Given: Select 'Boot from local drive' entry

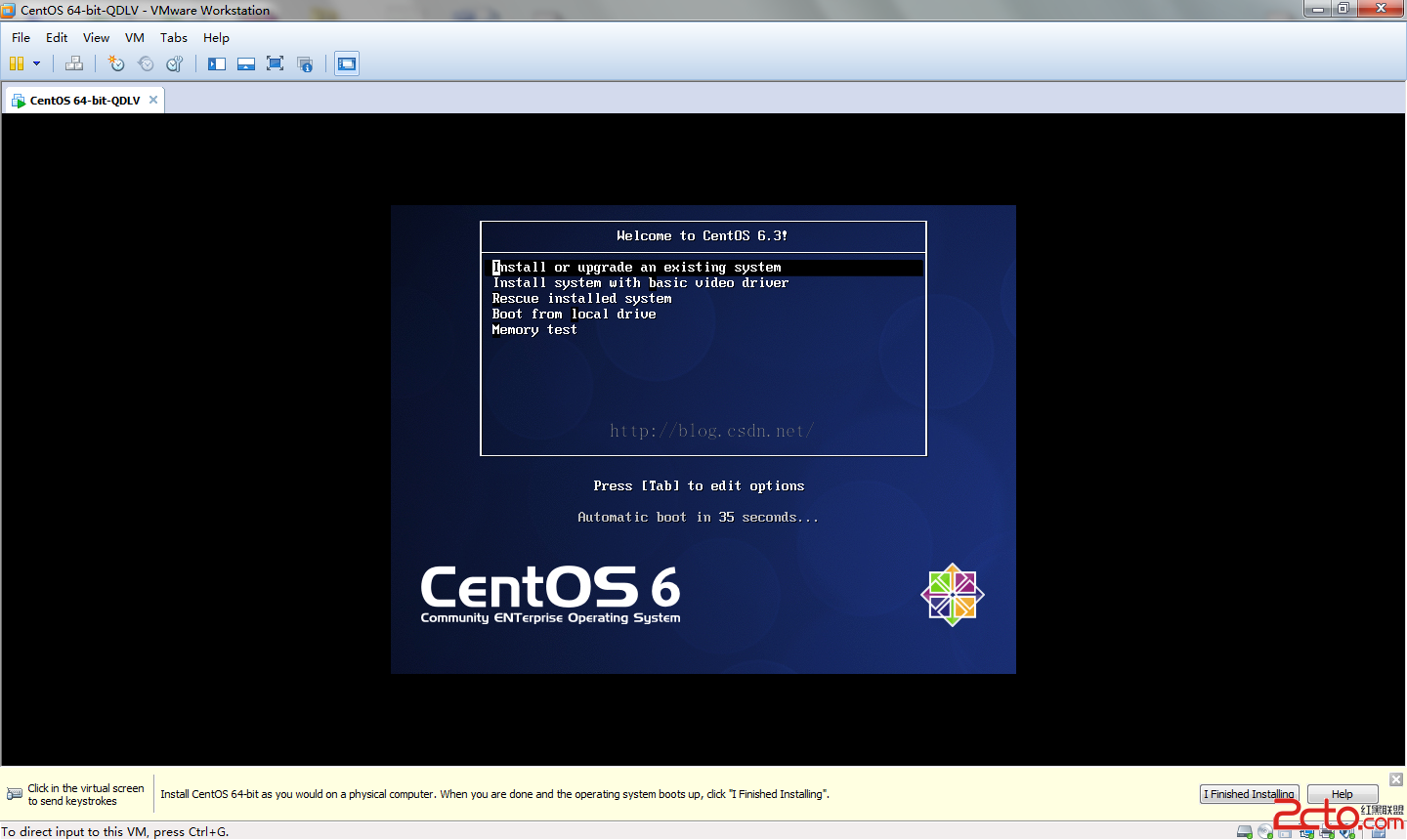Looking at the screenshot, I should (x=574, y=314).
